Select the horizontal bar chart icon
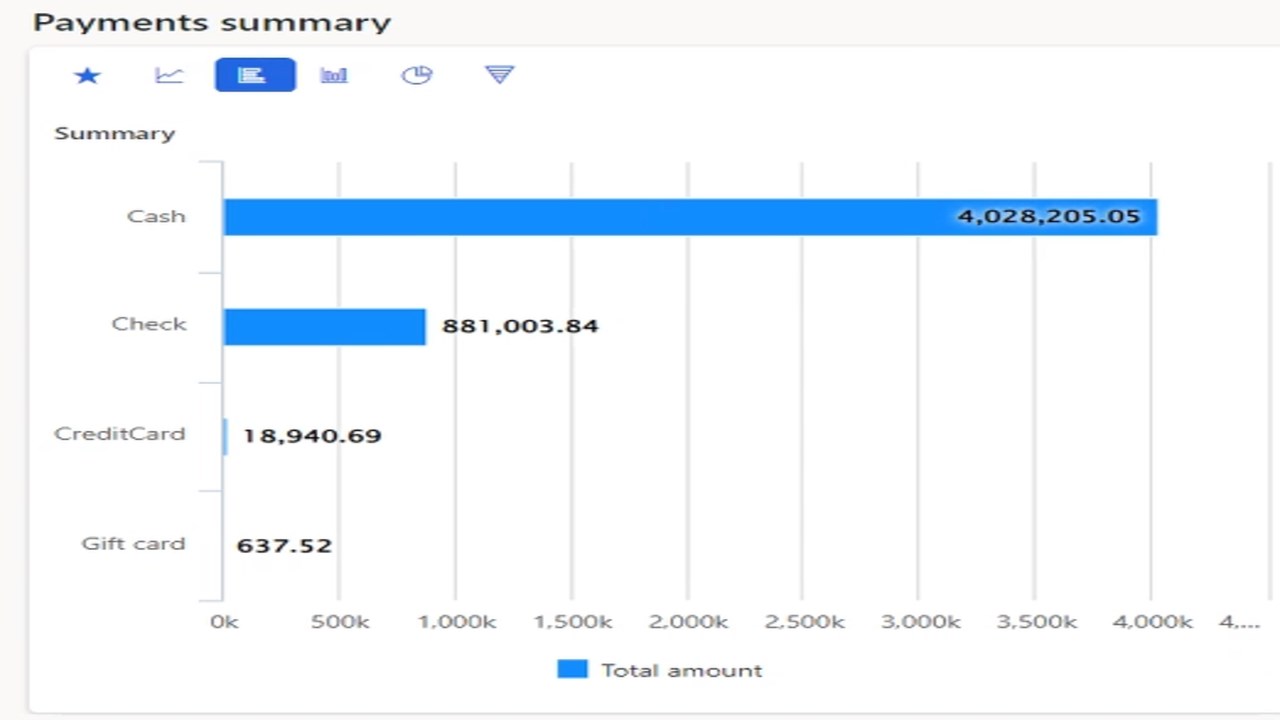 [x=255, y=75]
